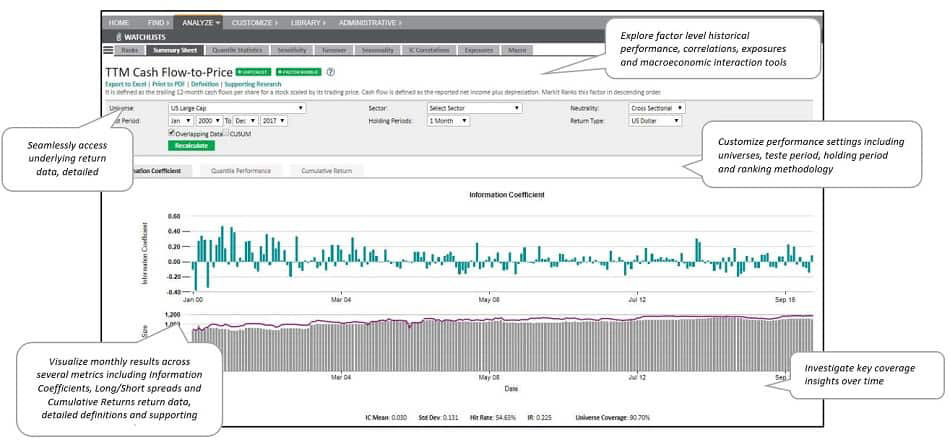Viewport: 950px width, 442px height.
Task: Open the ANALYZE menu
Action: click(198, 22)
